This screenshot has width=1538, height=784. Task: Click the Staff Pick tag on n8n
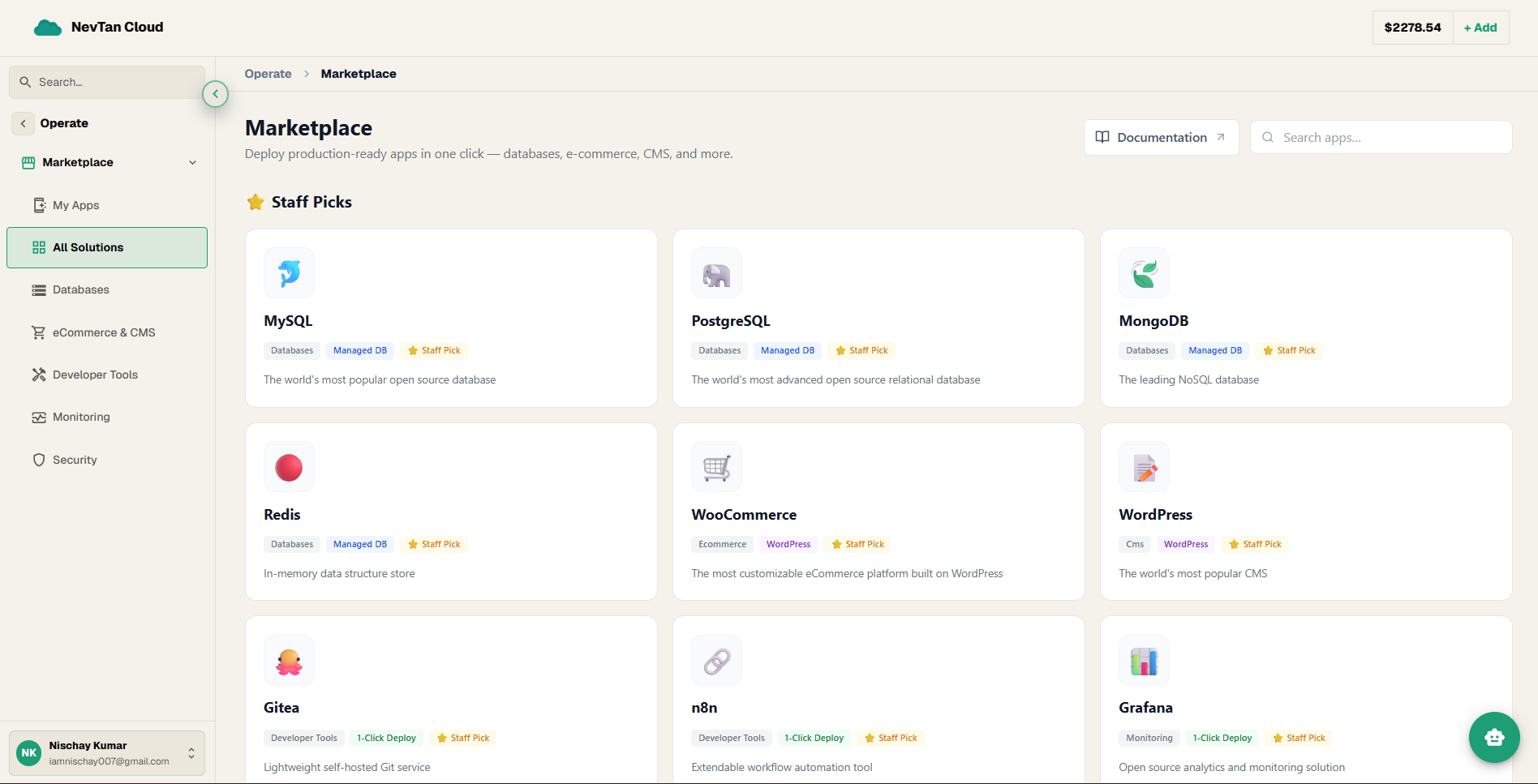click(891, 738)
